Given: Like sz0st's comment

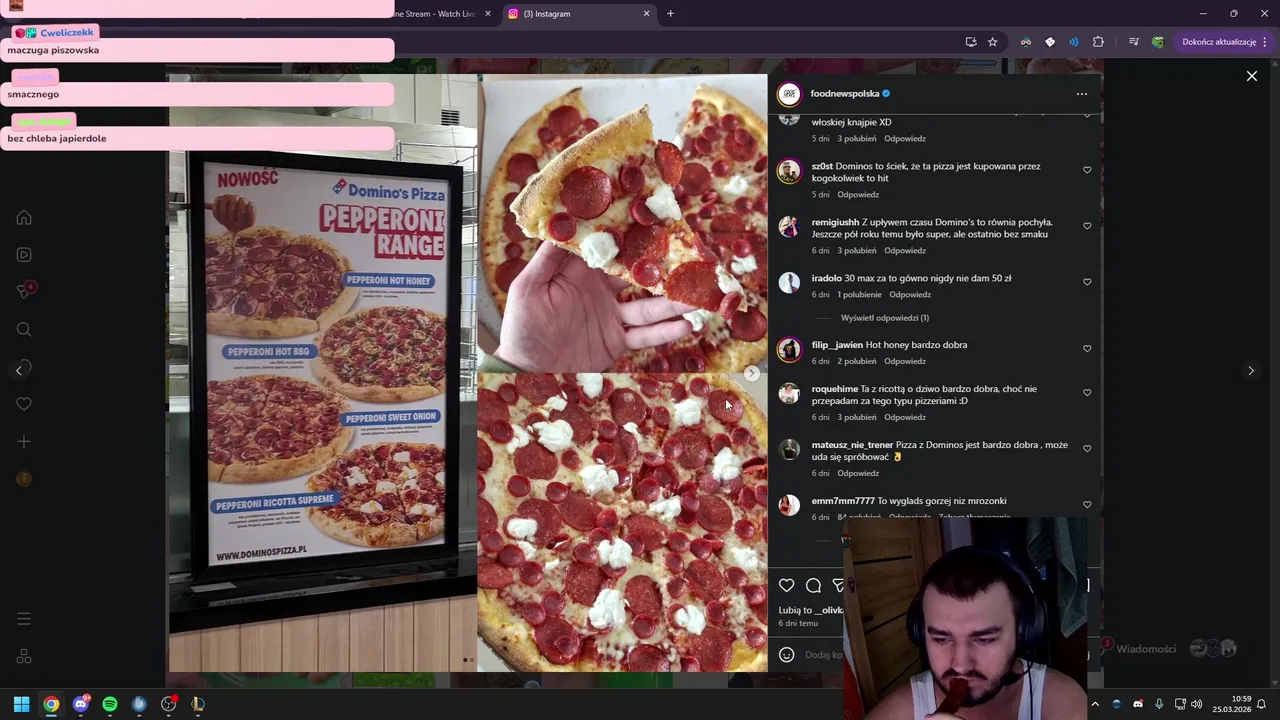Looking at the screenshot, I should click(x=1087, y=170).
